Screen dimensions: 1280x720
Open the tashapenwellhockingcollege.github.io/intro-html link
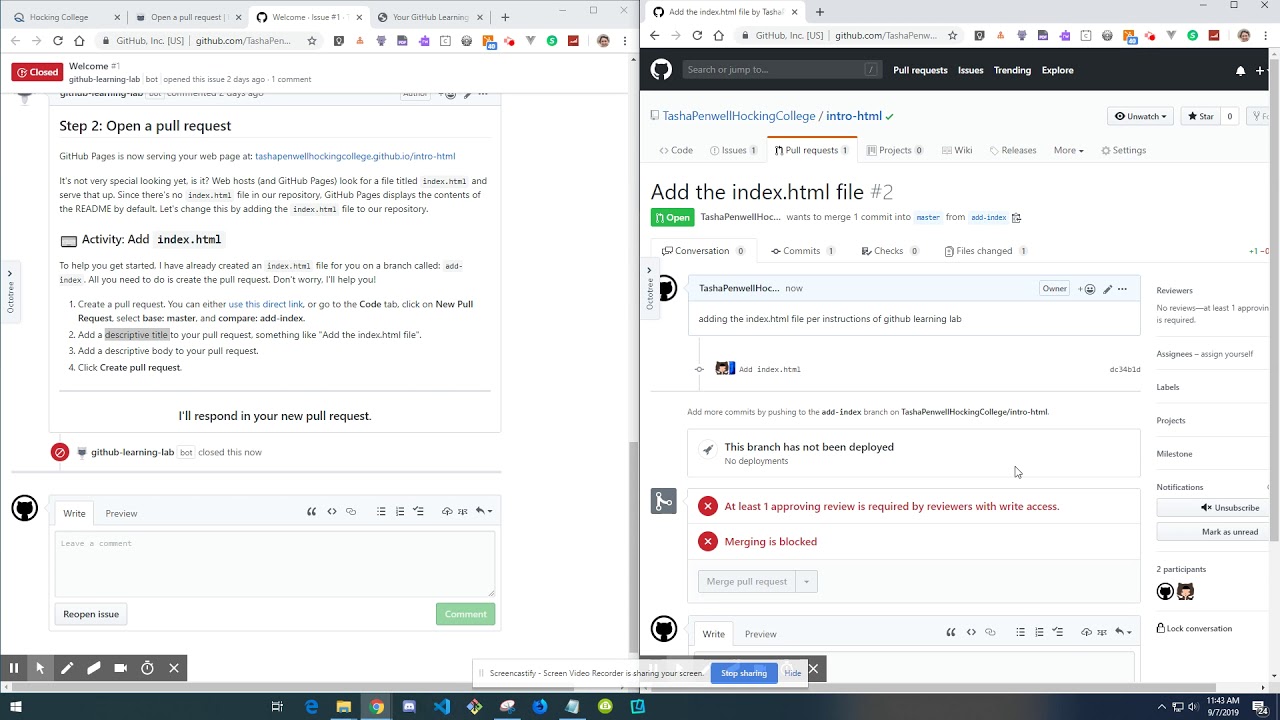tap(355, 156)
